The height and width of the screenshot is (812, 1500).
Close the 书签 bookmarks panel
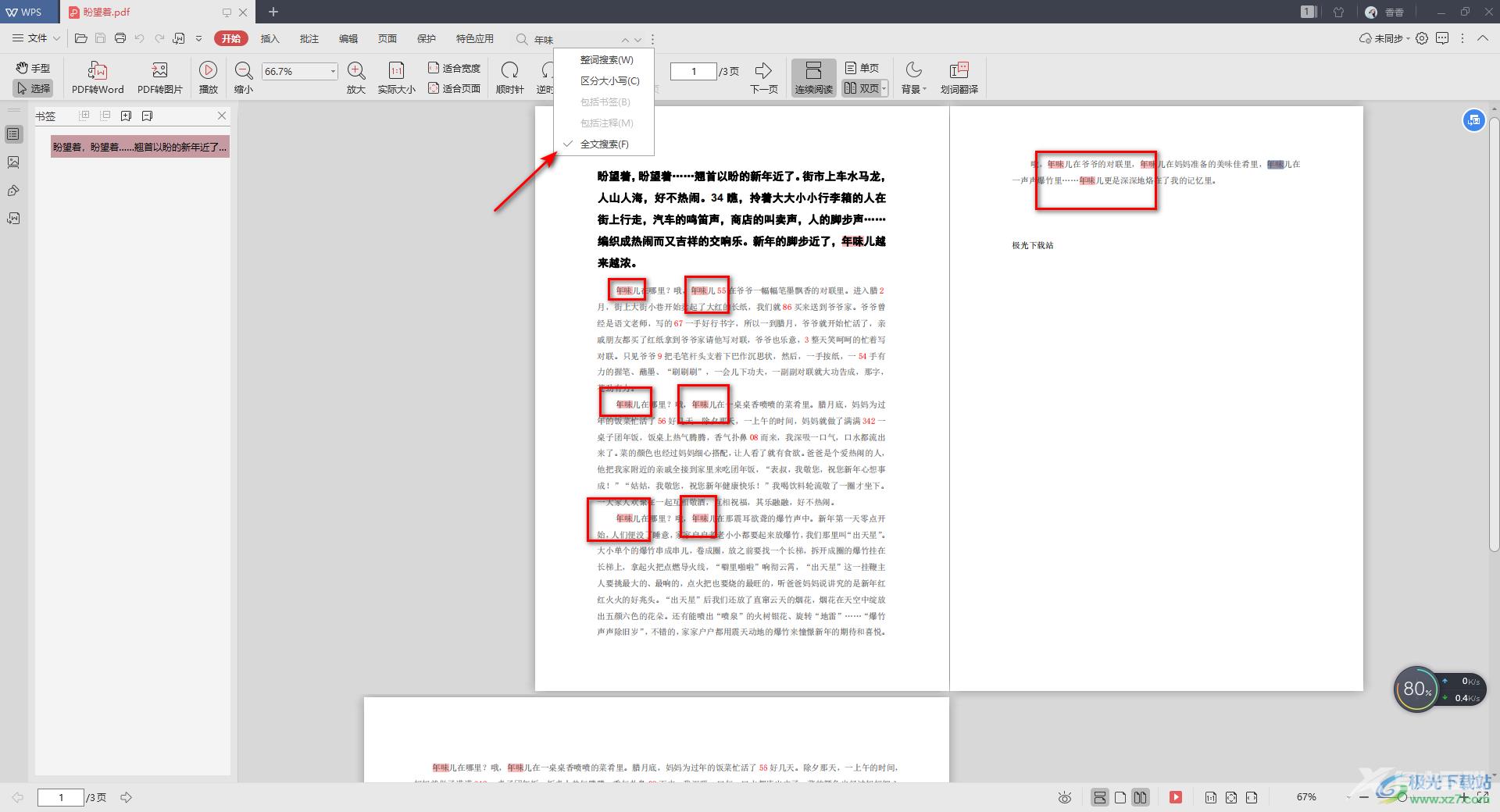point(222,116)
